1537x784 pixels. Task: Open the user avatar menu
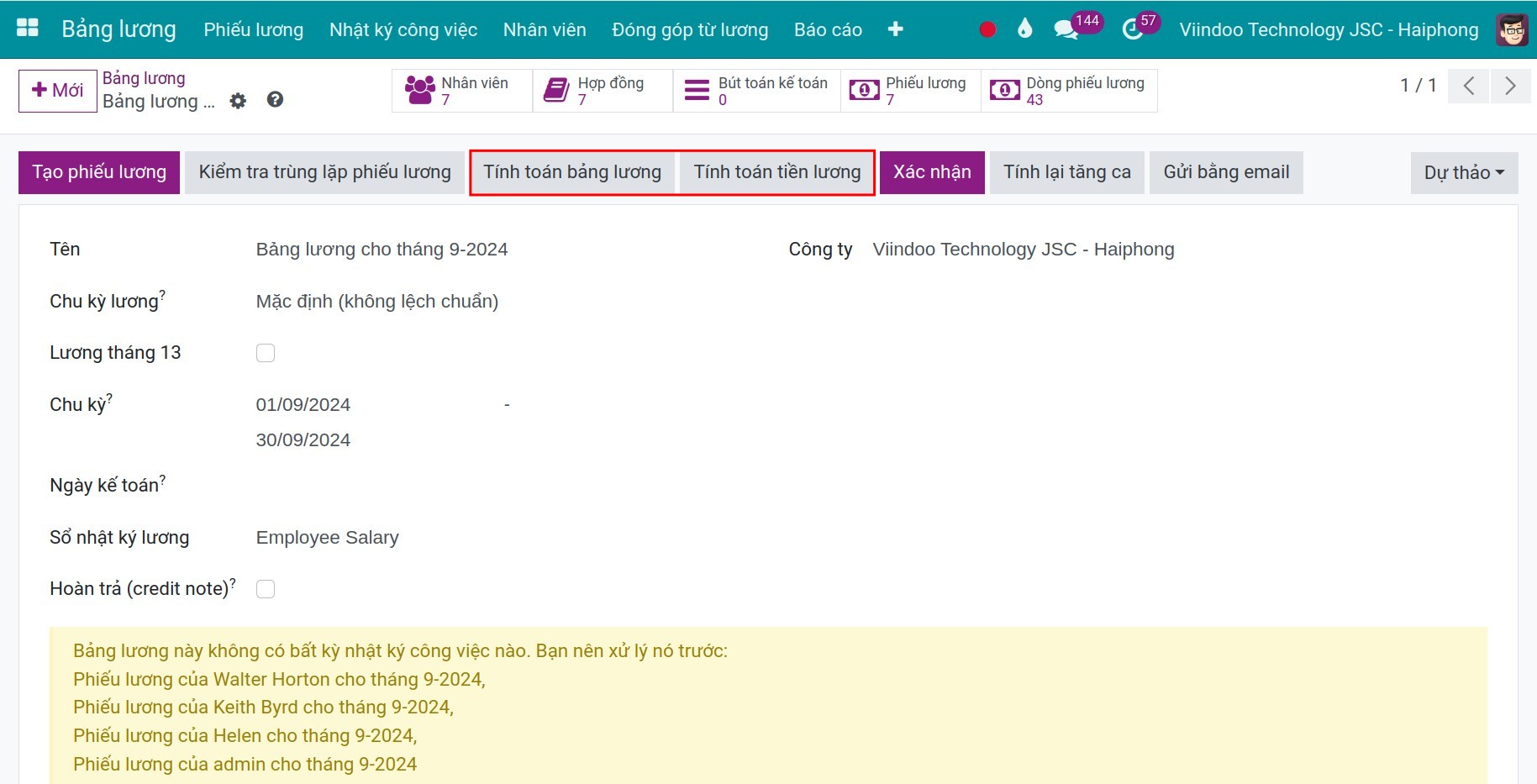tap(1513, 29)
